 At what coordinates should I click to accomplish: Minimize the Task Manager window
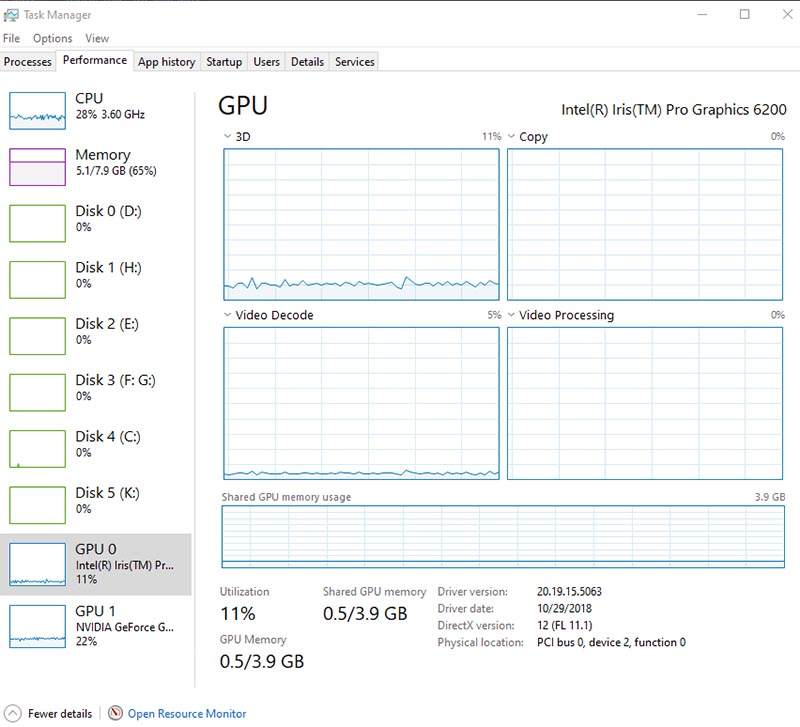(x=703, y=14)
